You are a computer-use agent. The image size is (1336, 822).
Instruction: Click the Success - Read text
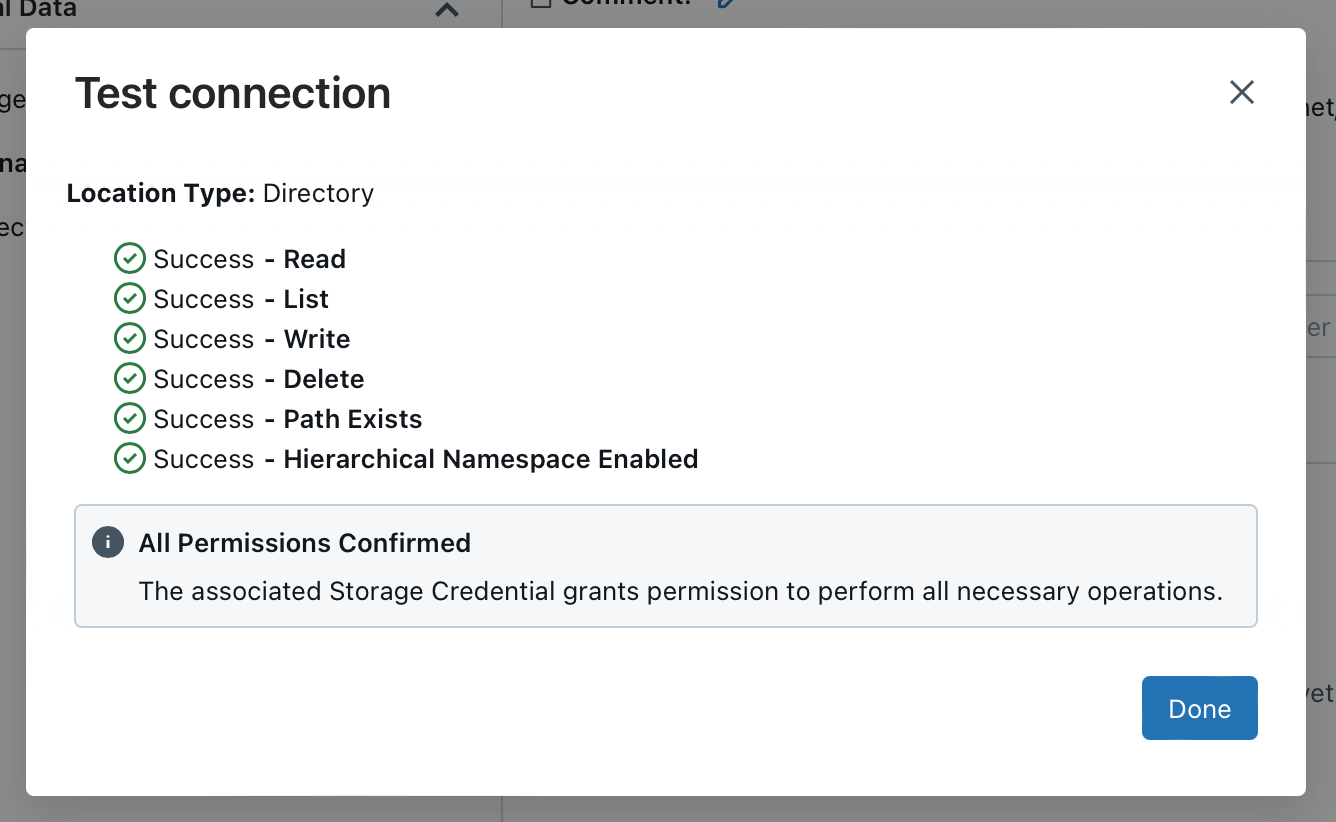coord(249,259)
